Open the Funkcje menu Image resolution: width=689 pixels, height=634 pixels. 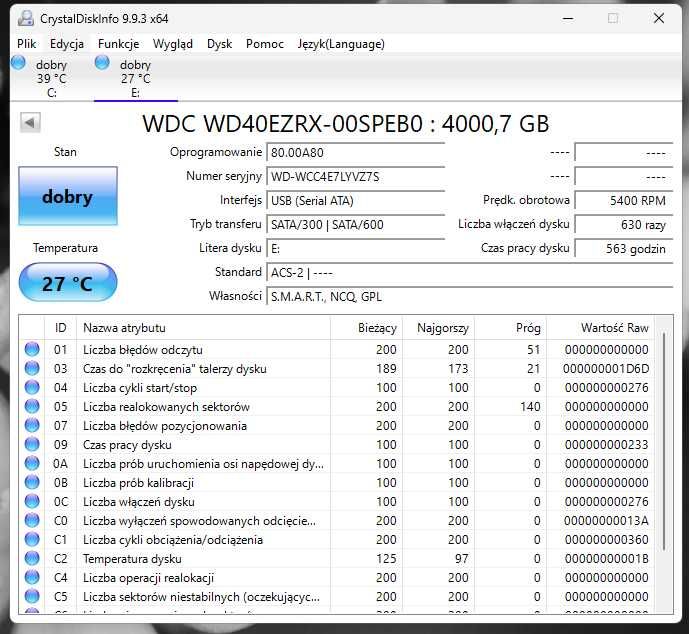click(119, 44)
